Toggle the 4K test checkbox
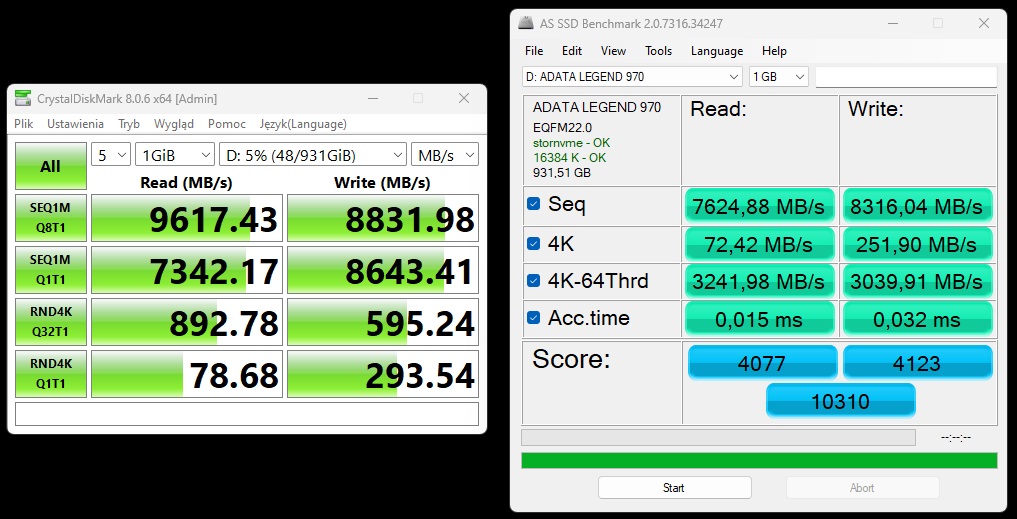This screenshot has width=1017, height=519. click(534, 243)
